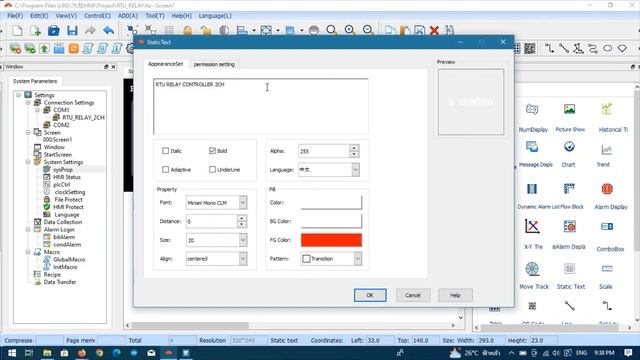The height and width of the screenshot is (360, 640).
Task: Click the QR code toolbar icon
Action: click(x=530, y=49)
